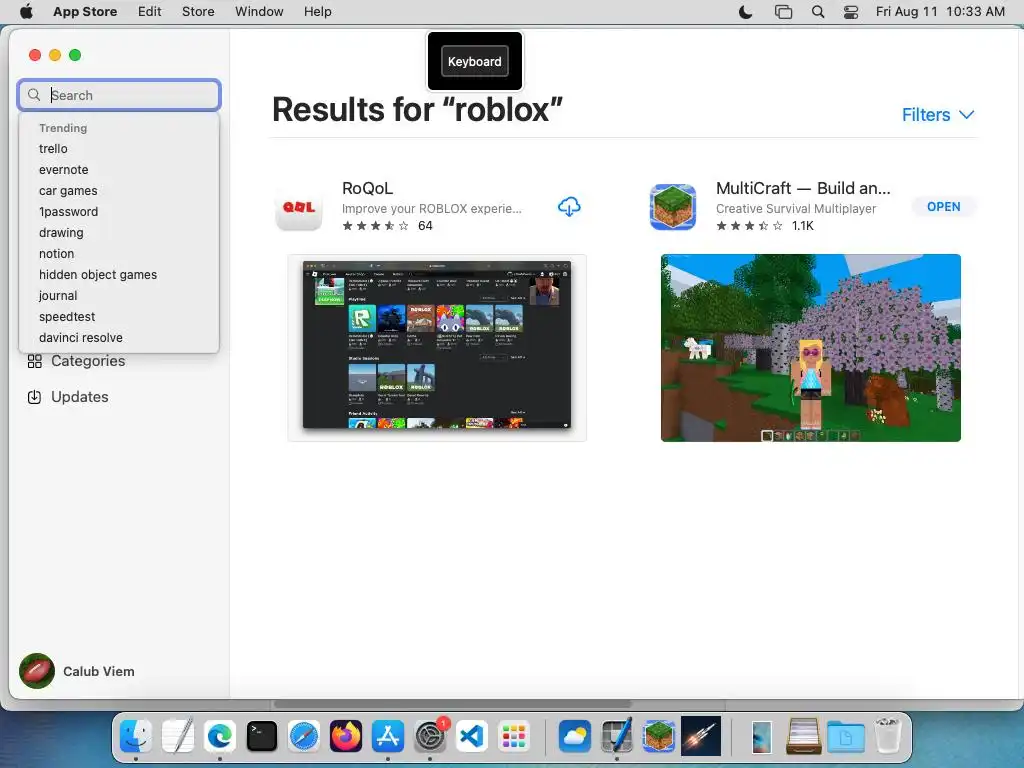Click the magnifier icon in search field
The width and height of the screenshot is (1024, 768).
tap(34, 95)
